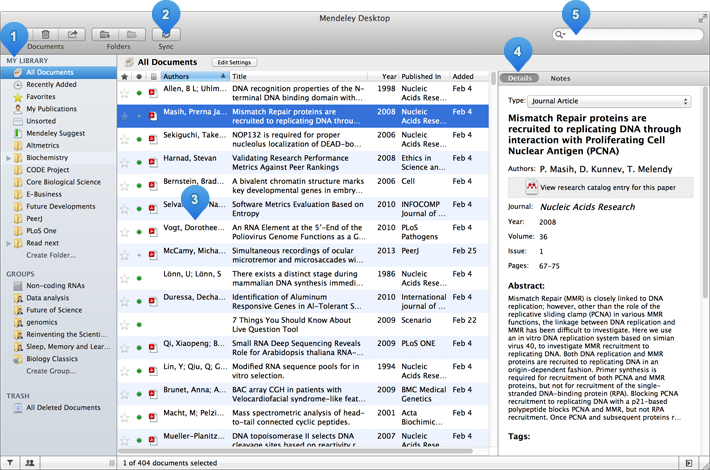710x470 pixels.
Task: Toggle favorite star for Allen, B L paper
Action: (125, 93)
